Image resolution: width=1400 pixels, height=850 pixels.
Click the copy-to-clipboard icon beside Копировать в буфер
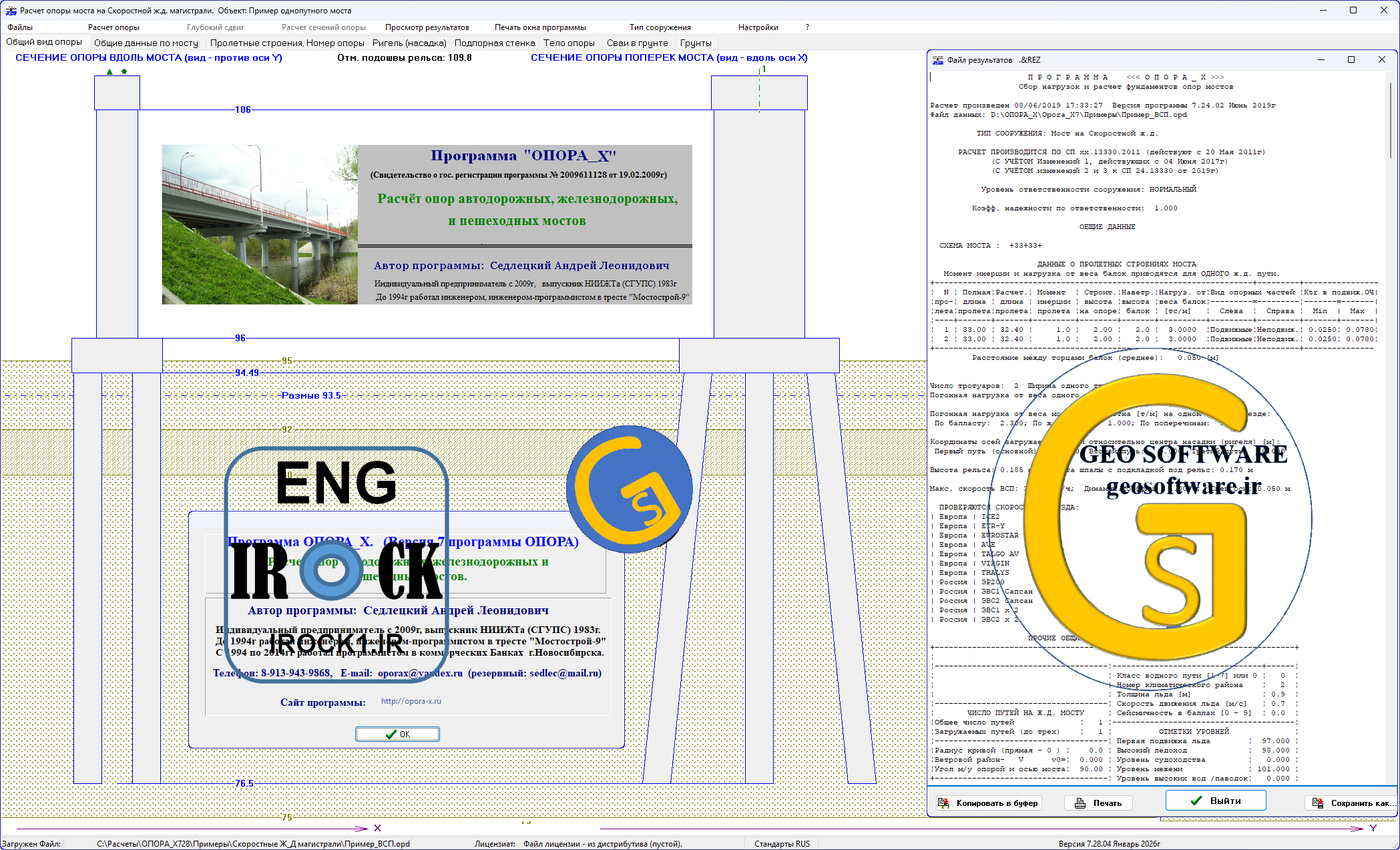(943, 803)
